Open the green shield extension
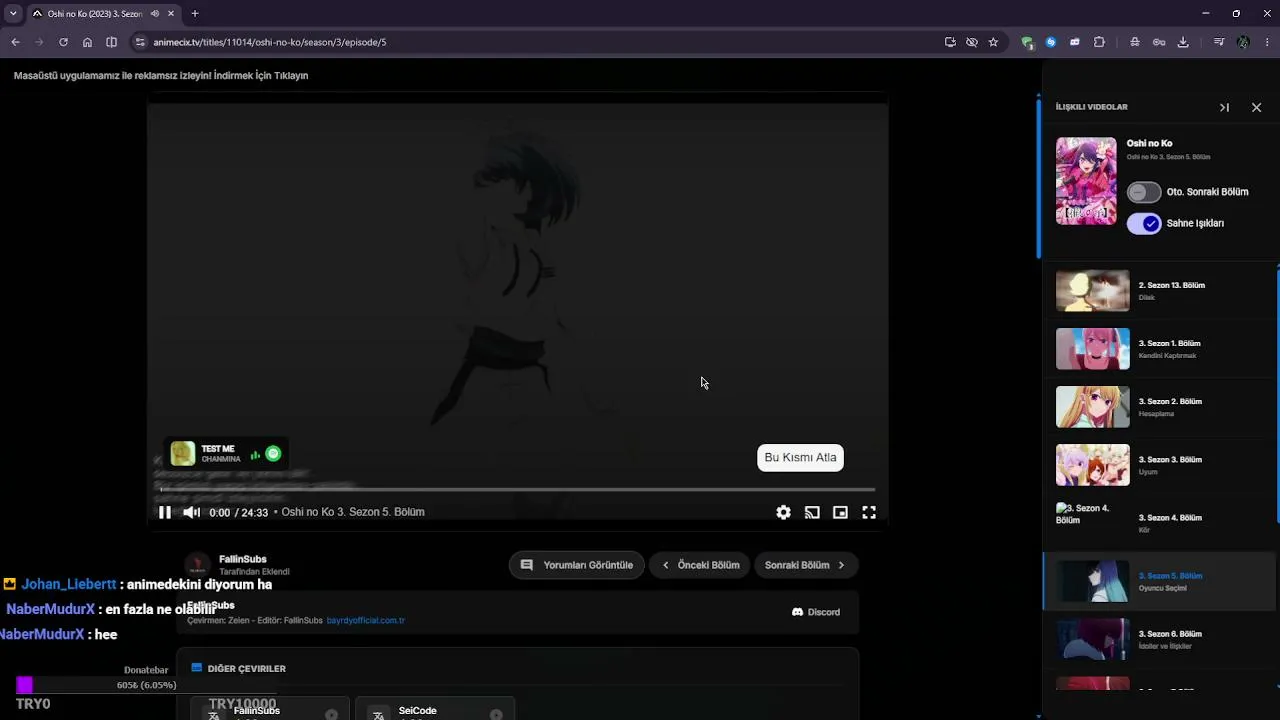The image size is (1280, 720). 1027,42
